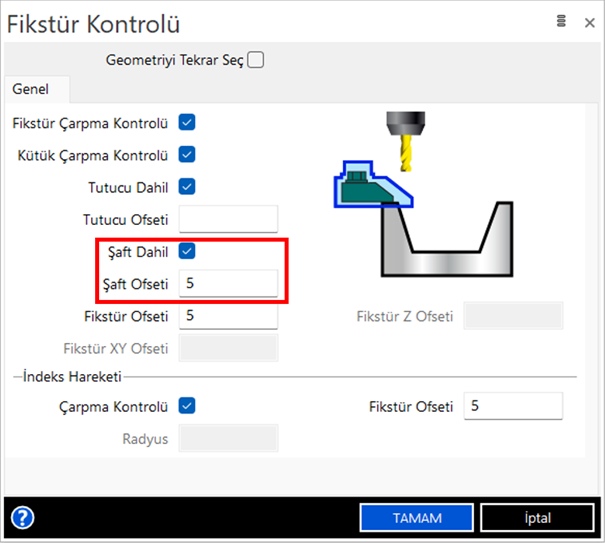Click the disabled Fikstür XY Ofseti field

228,348
